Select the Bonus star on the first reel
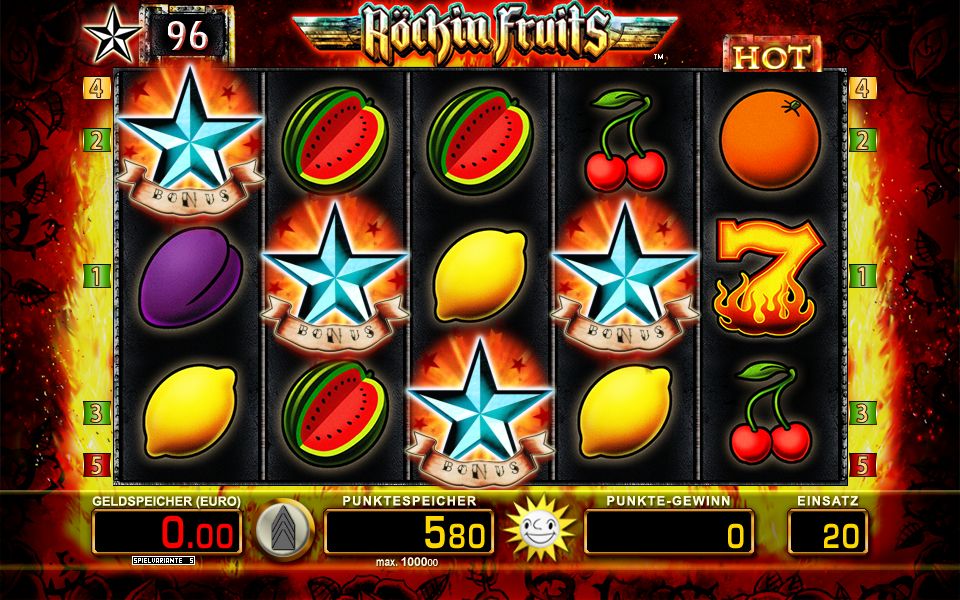960x600 pixels. 190,141
